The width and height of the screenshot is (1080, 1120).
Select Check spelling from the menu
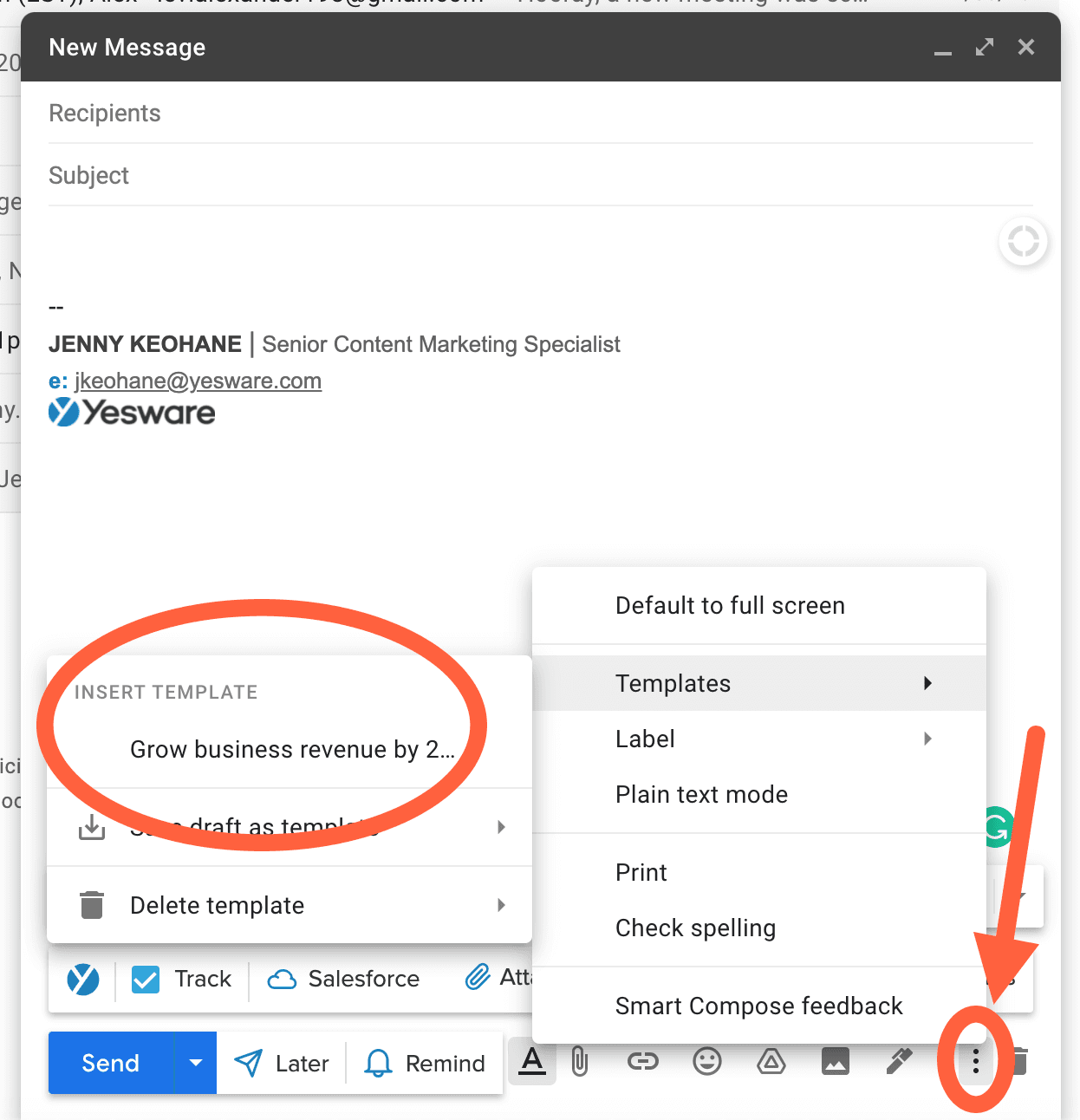pos(695,928)
